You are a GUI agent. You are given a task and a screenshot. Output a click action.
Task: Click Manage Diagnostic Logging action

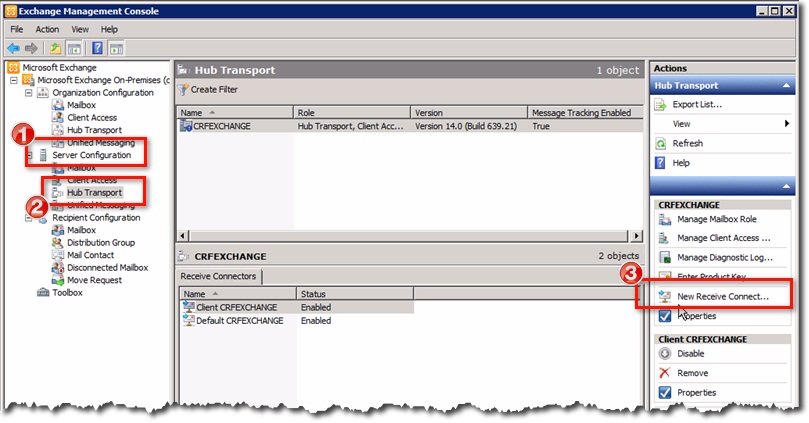pos(725,257)
